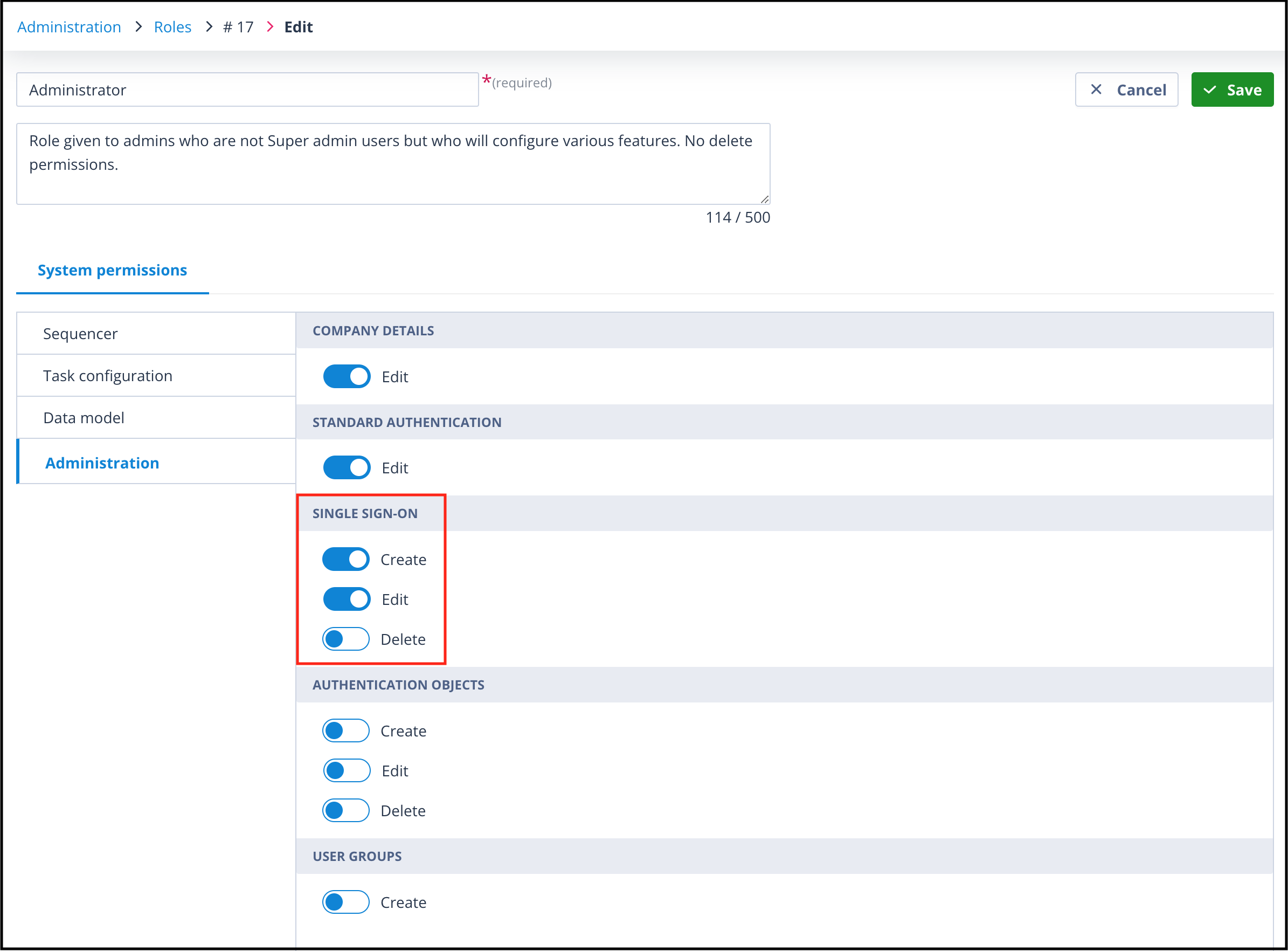This screenshot has width=1288, height=951.
Task: Save the role changes
Action: (1231, 90)
